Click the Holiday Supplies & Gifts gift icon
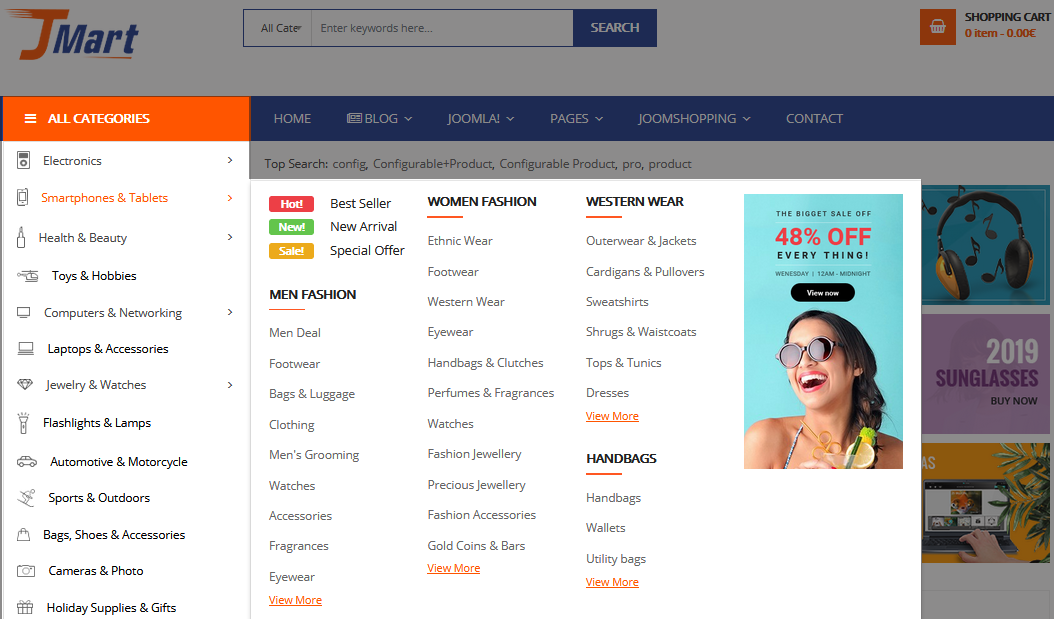This screenshot has width=1054, height=619. pos(25,608)
